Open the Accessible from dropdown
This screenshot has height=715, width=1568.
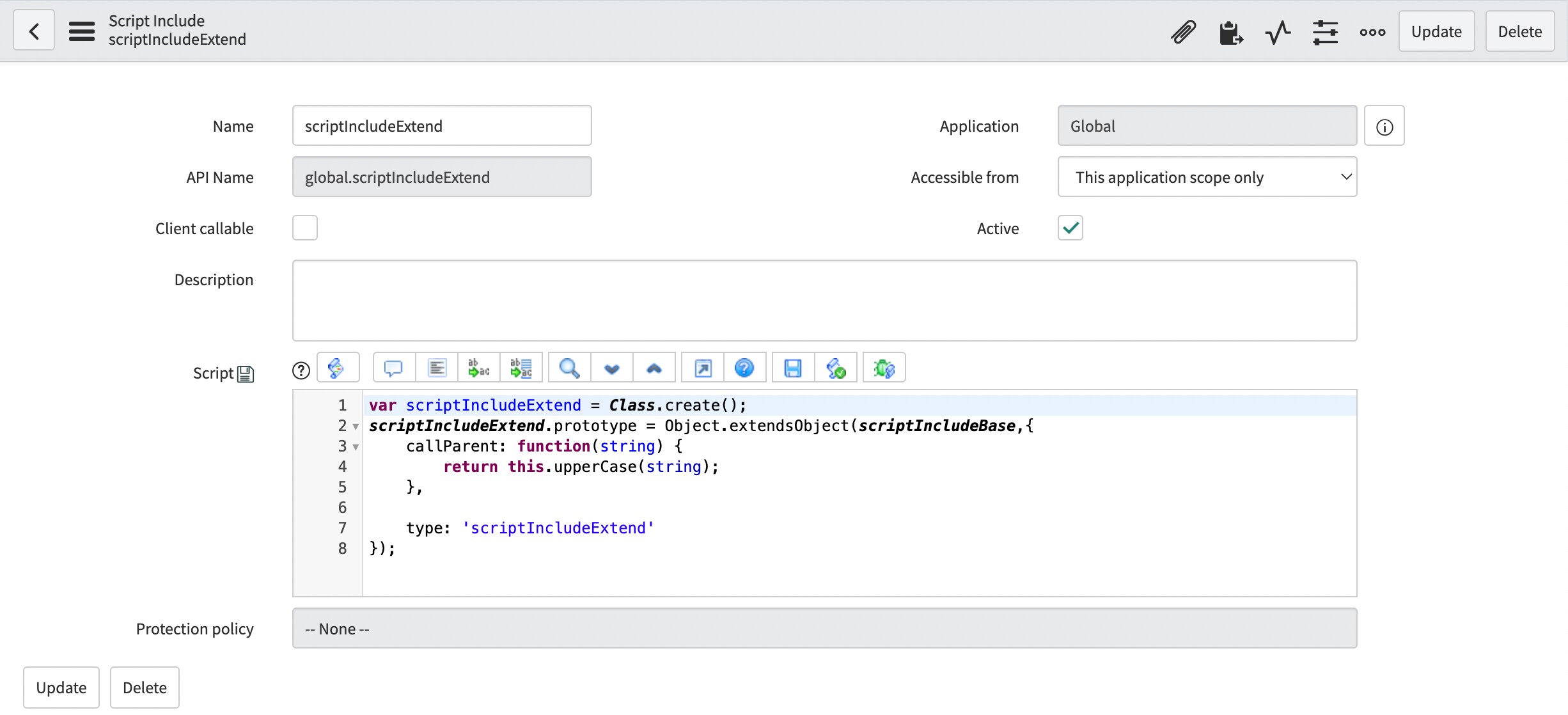[1207, 177]
